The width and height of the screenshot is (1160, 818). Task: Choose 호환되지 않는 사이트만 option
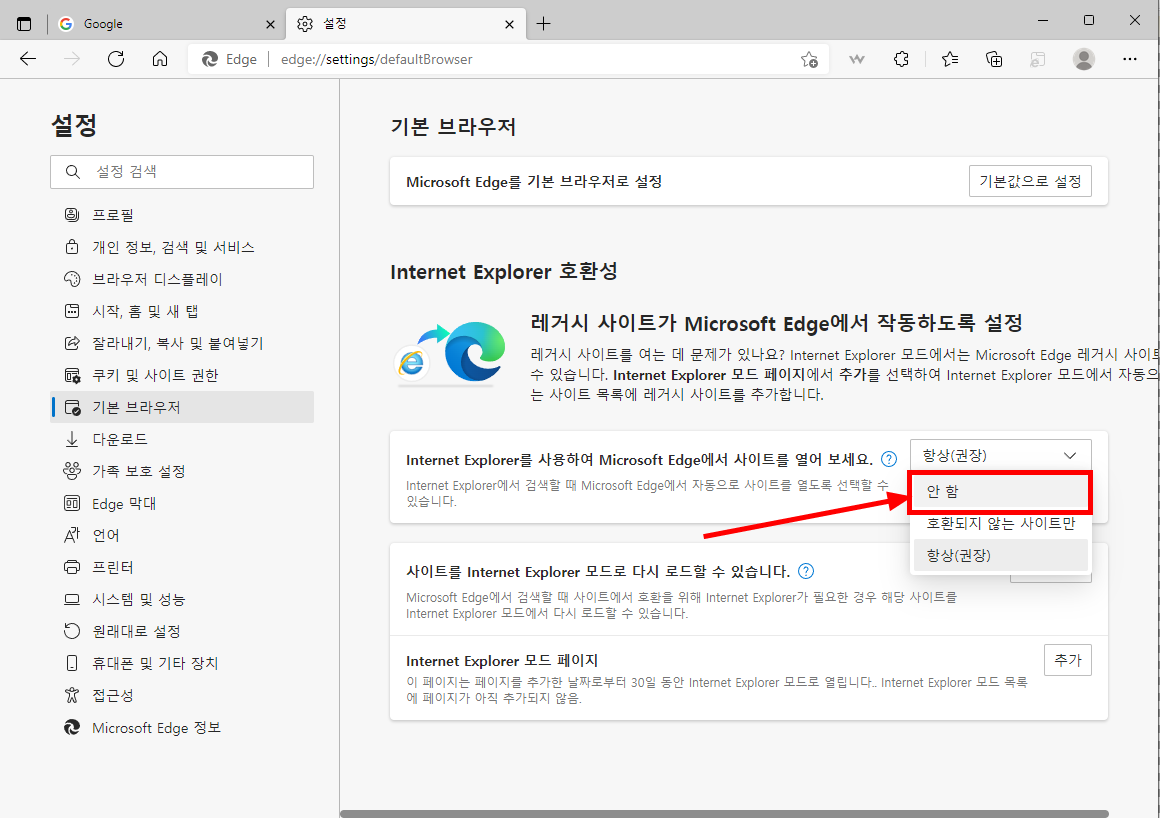[x=1000, y=524]
